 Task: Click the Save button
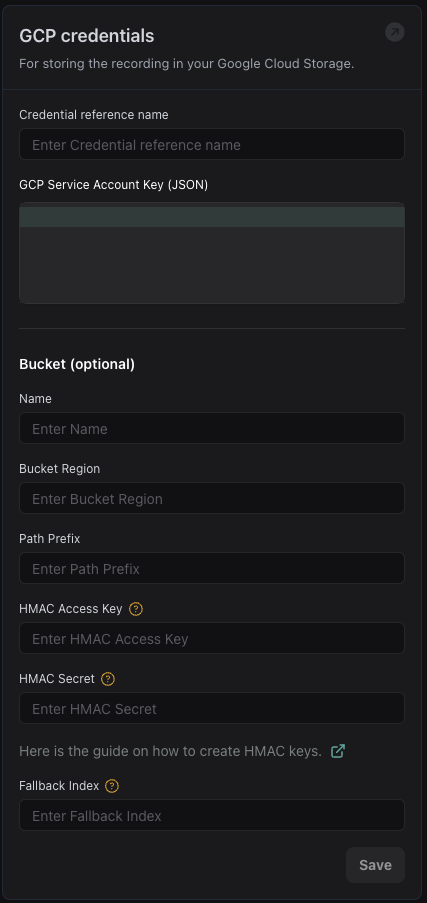[x=375, y=865]
